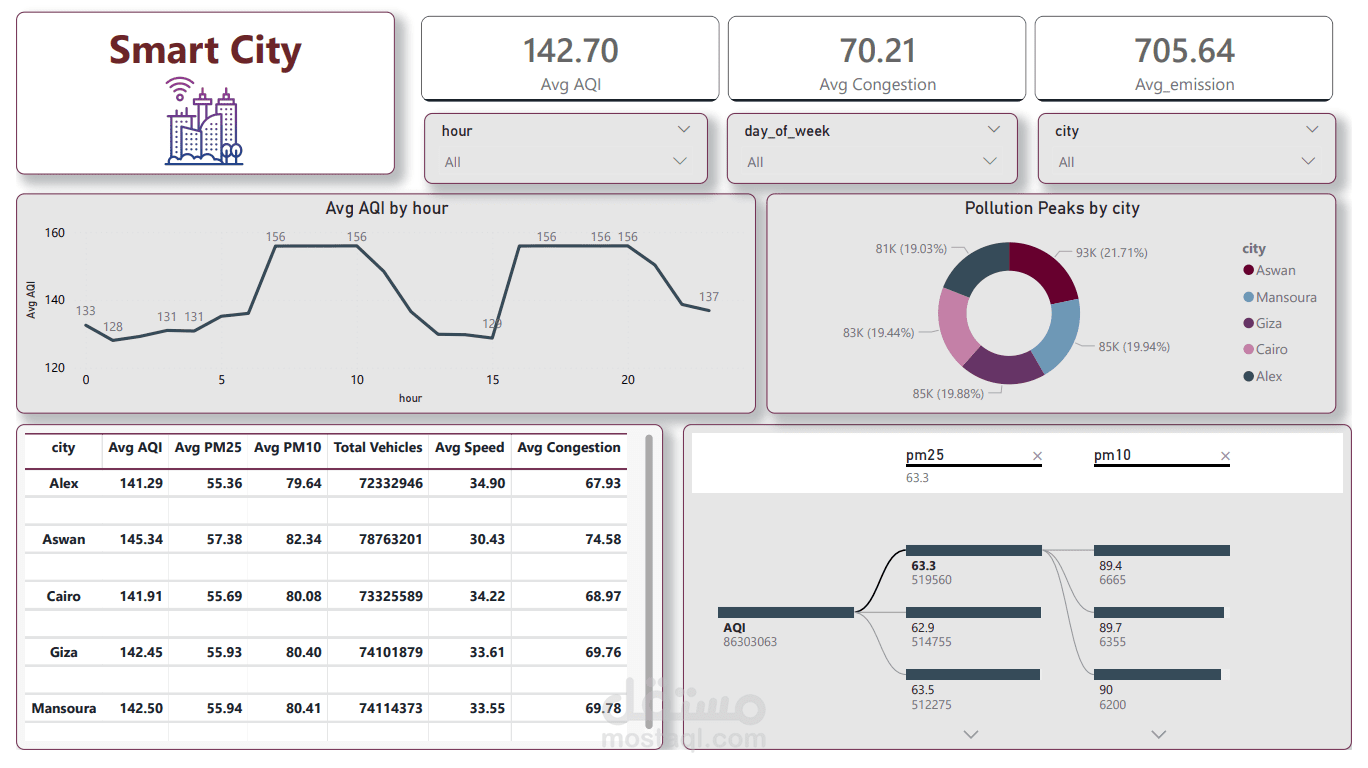The width and height of the screenshot is (1368, 768).
Task: Sort table by the Avg Speed column header
Action: point(469,448)
